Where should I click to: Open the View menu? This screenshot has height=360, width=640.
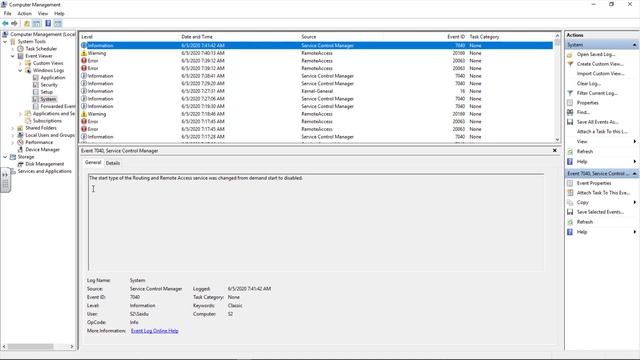point(43,13)
